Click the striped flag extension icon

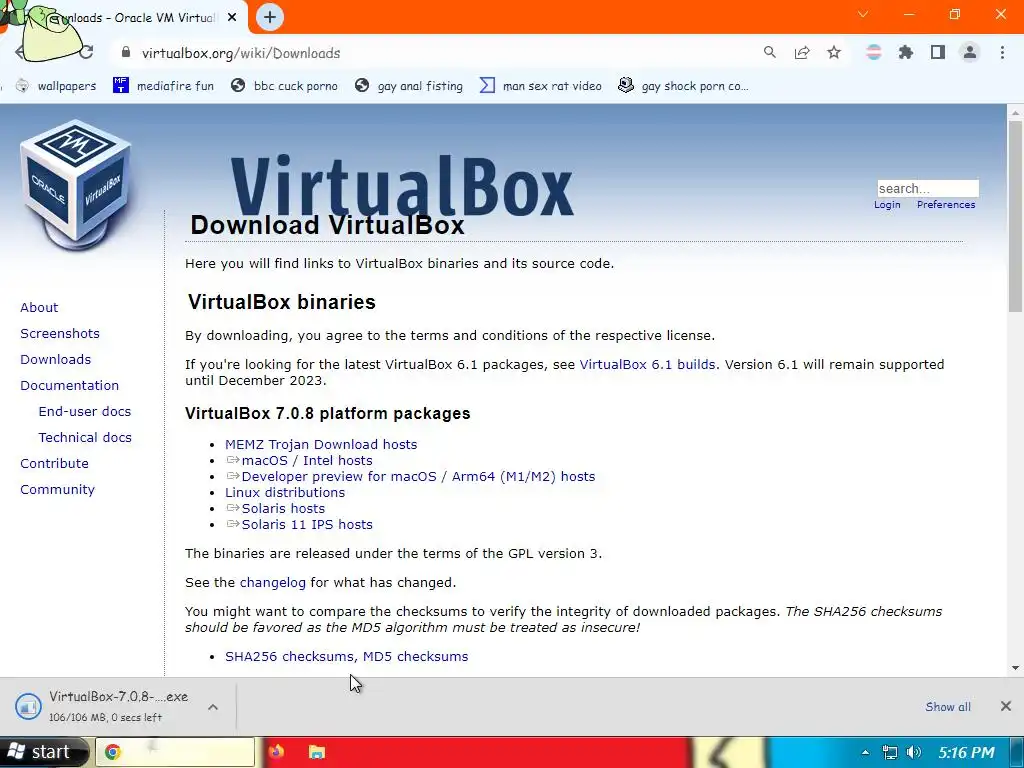pos(874,52)
